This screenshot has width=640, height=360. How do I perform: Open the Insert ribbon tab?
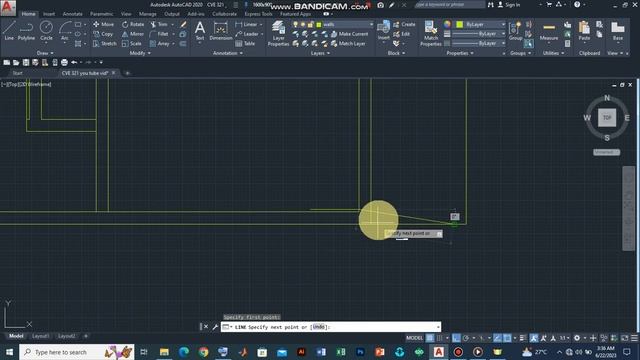point(49,14)
